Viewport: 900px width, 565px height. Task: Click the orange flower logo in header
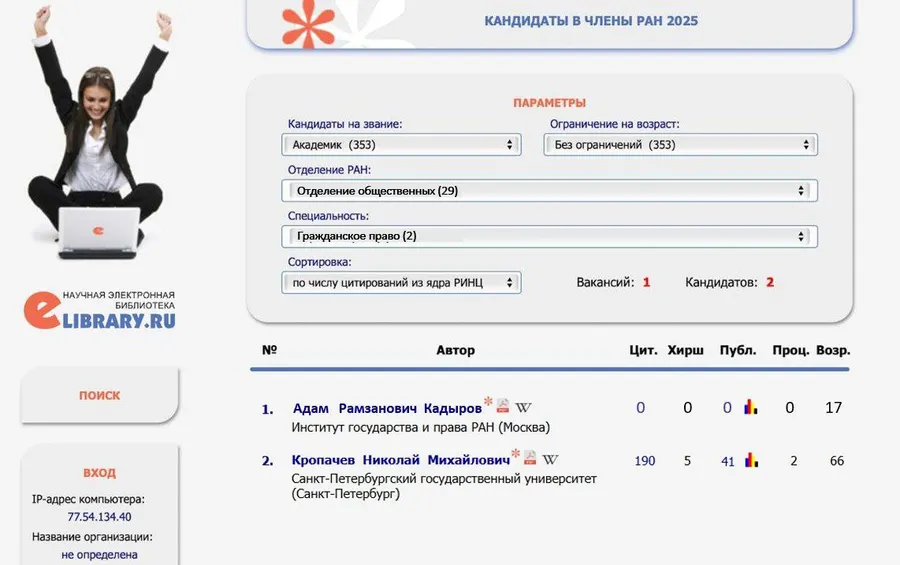click(x=308, y=23)
